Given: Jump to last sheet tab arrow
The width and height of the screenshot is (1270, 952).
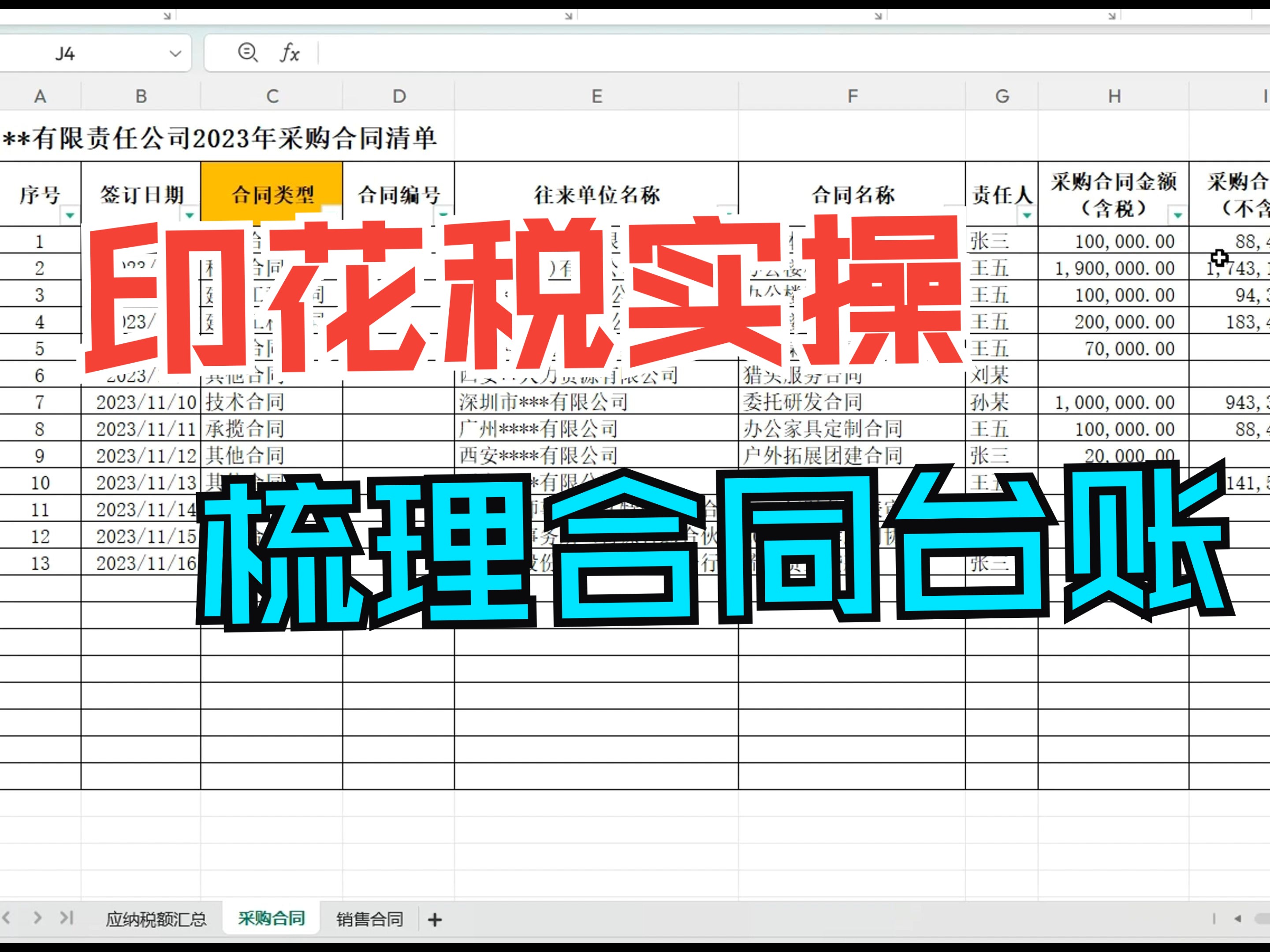Looking at the screenshot, I should click(67, 918).
